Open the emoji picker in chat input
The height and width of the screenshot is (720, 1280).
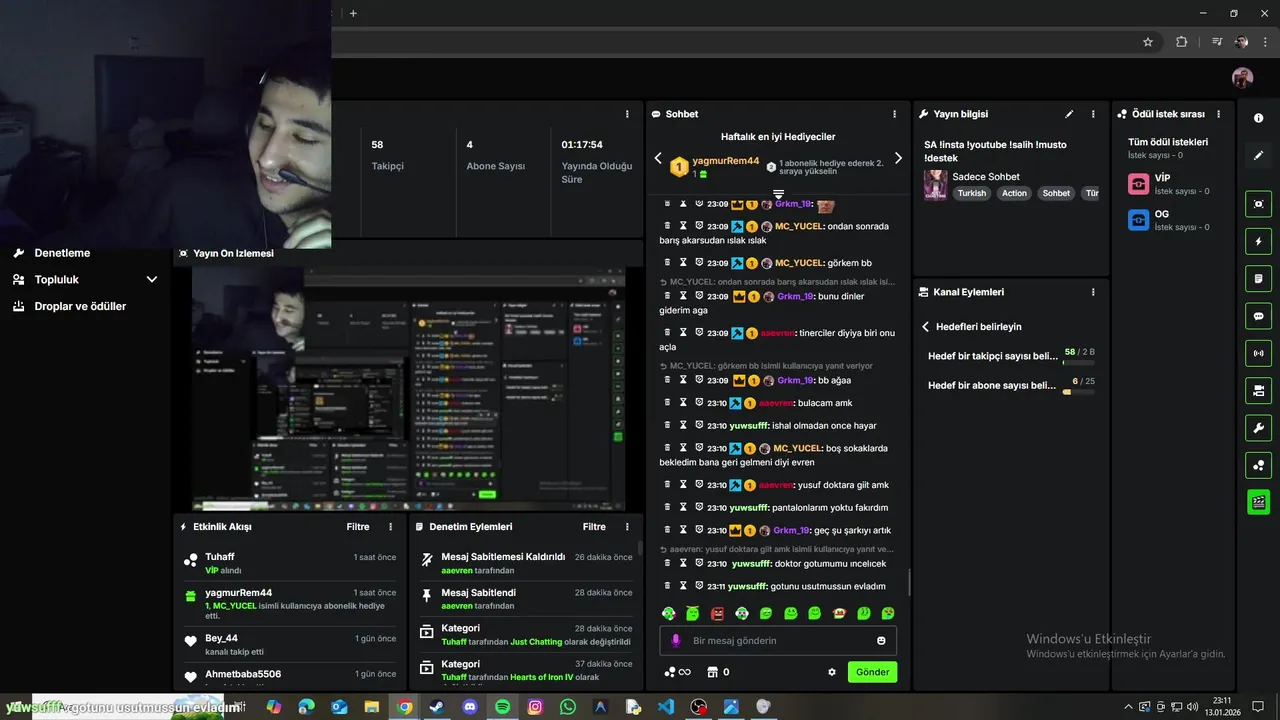tap(881, 640)
